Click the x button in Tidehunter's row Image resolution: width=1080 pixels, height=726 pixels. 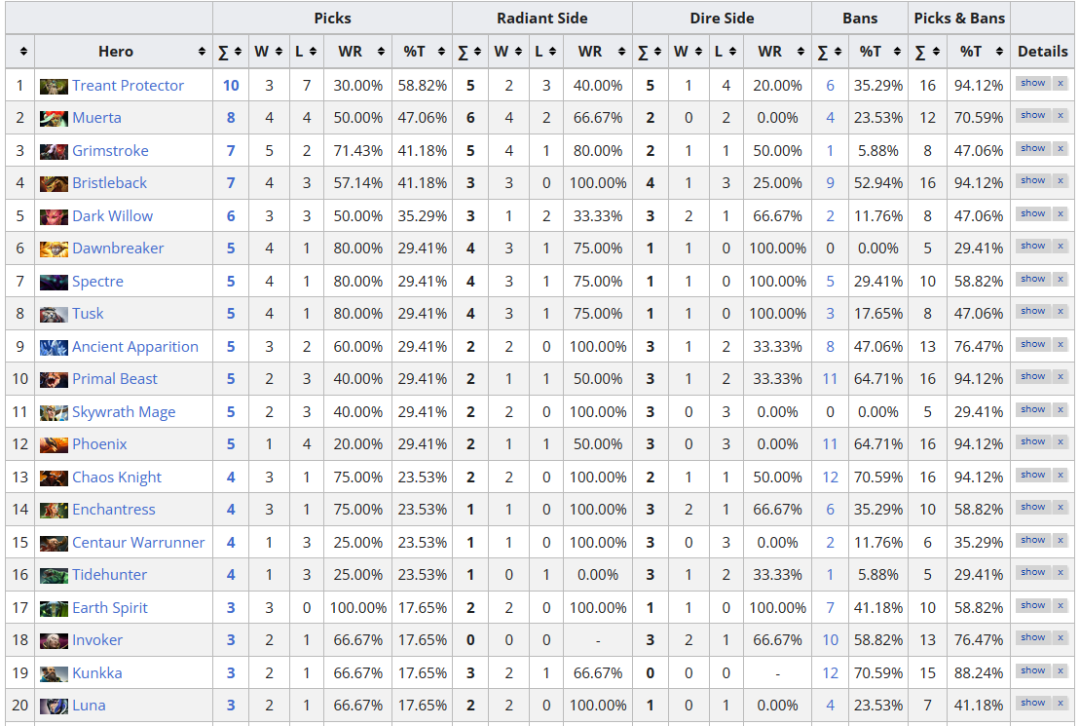1060,572
